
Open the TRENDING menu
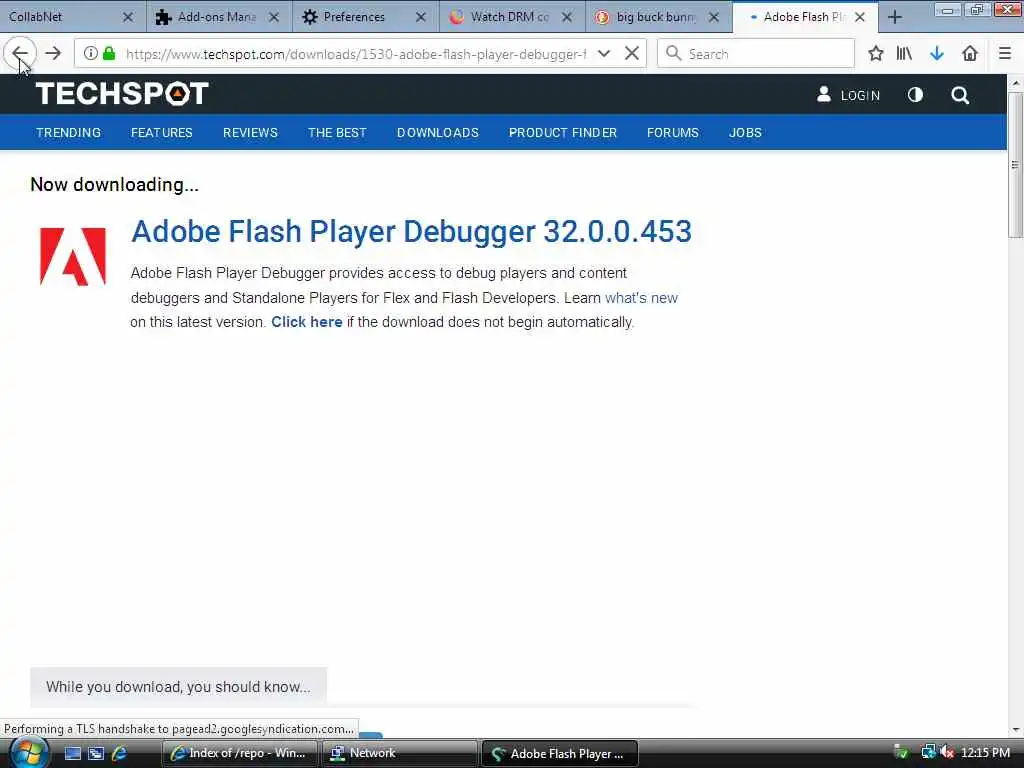click(69, 133)
